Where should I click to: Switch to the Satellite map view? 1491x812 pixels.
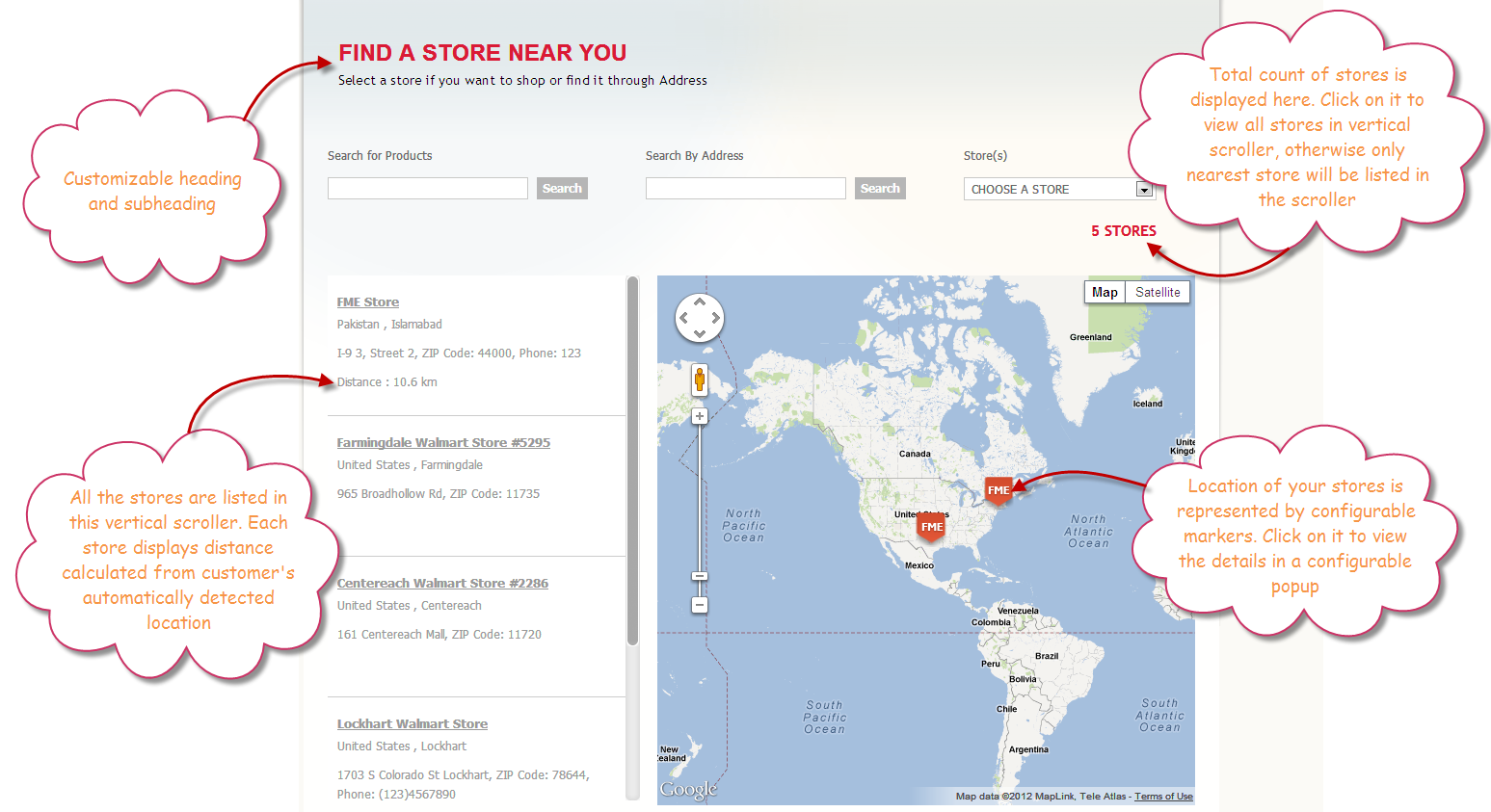click(x=1157, y=292)
